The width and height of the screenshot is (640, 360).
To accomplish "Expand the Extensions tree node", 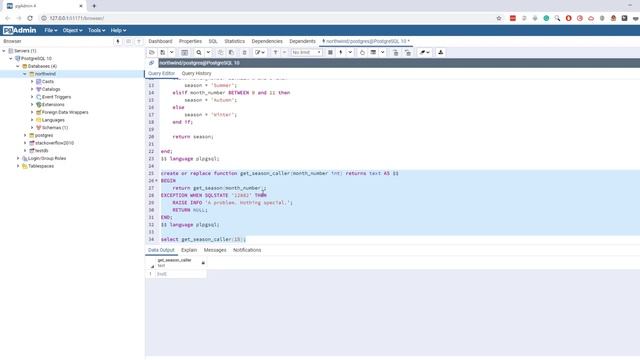I will [32, 104].
